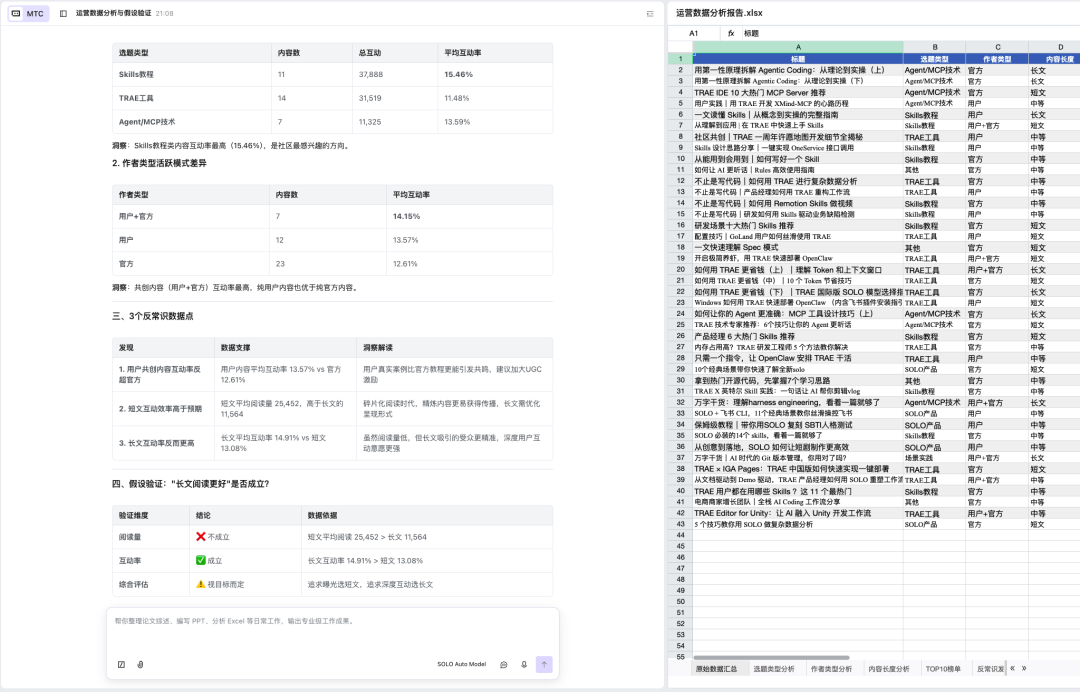Click the slash command icon in chat box
Image resolution: width=1080 pixels, height=692 pixels.
click(x=121, y=664)
